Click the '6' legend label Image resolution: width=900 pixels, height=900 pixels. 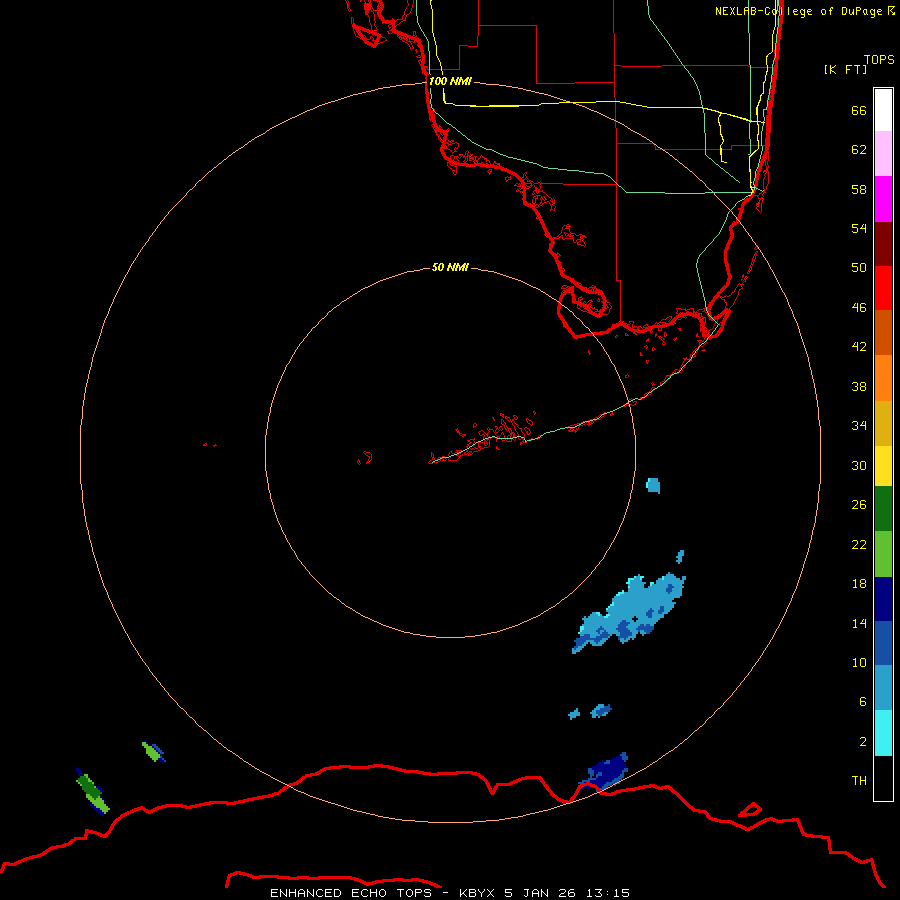point(863,702)
